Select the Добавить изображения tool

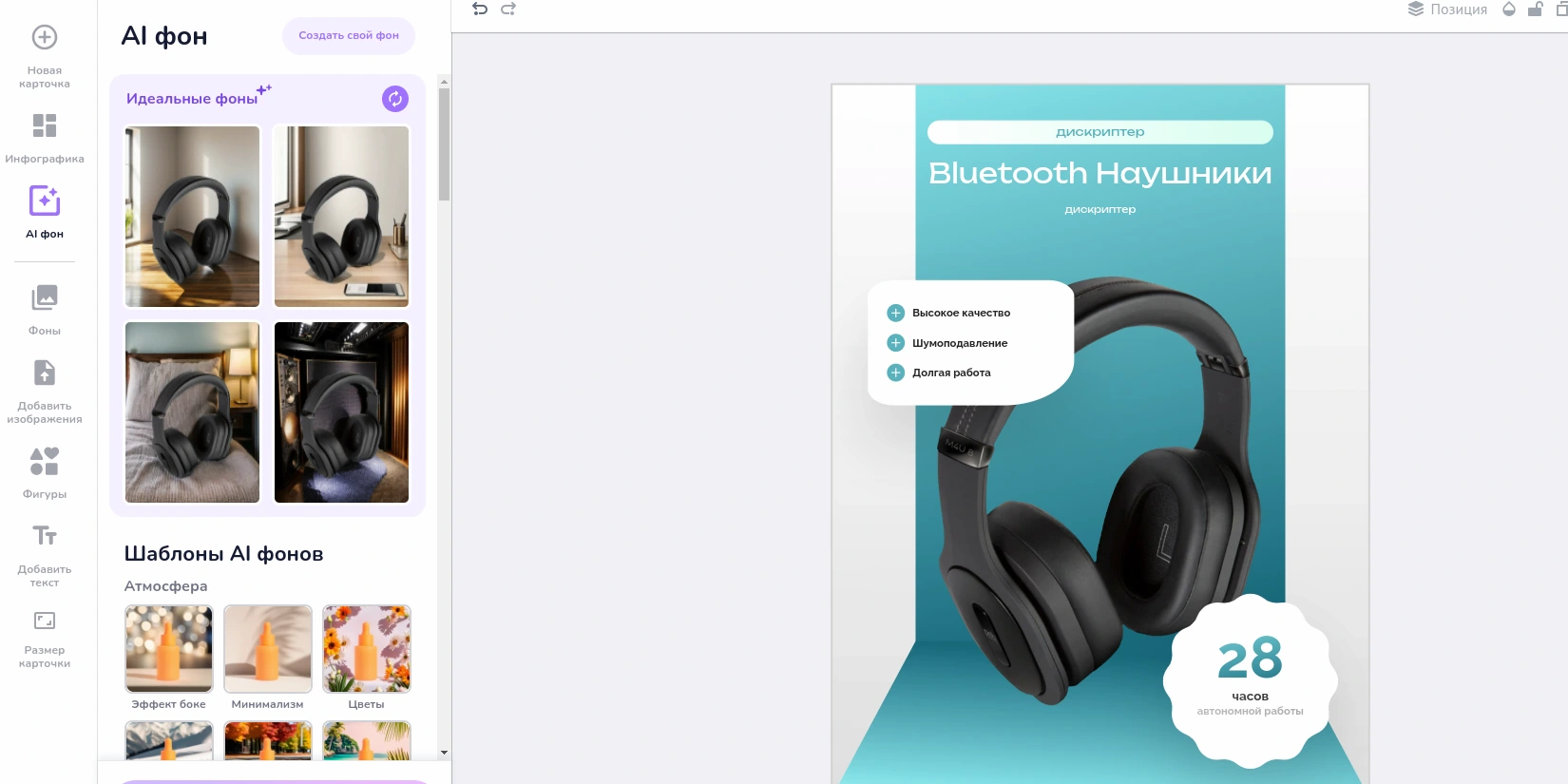(45, 391)
